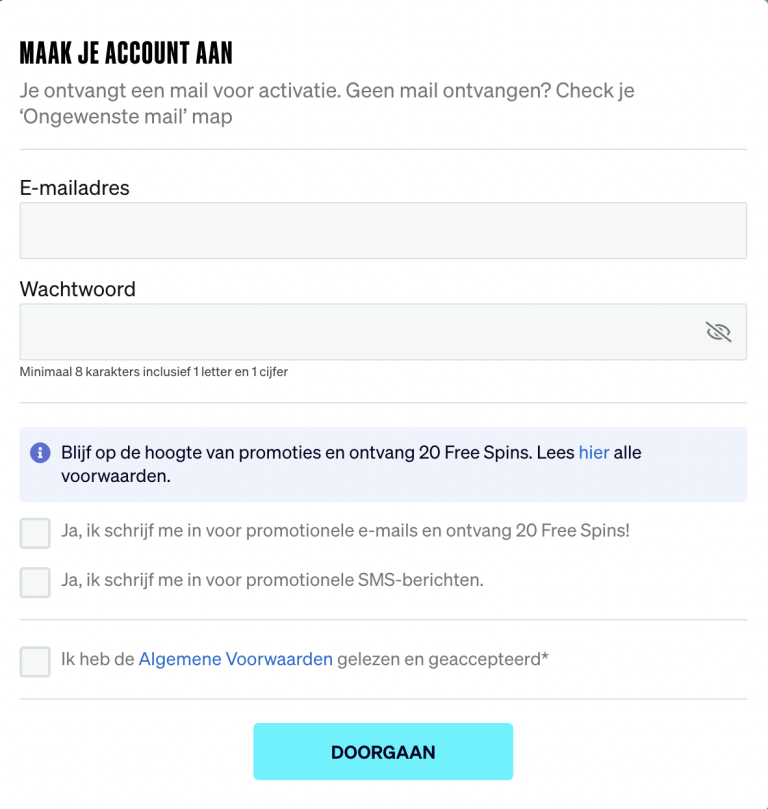Image resolution: width=768 pixels, height=809 pixels.
Task: Click the 'Maak je account aan' heading
Action: pos(127,53)
